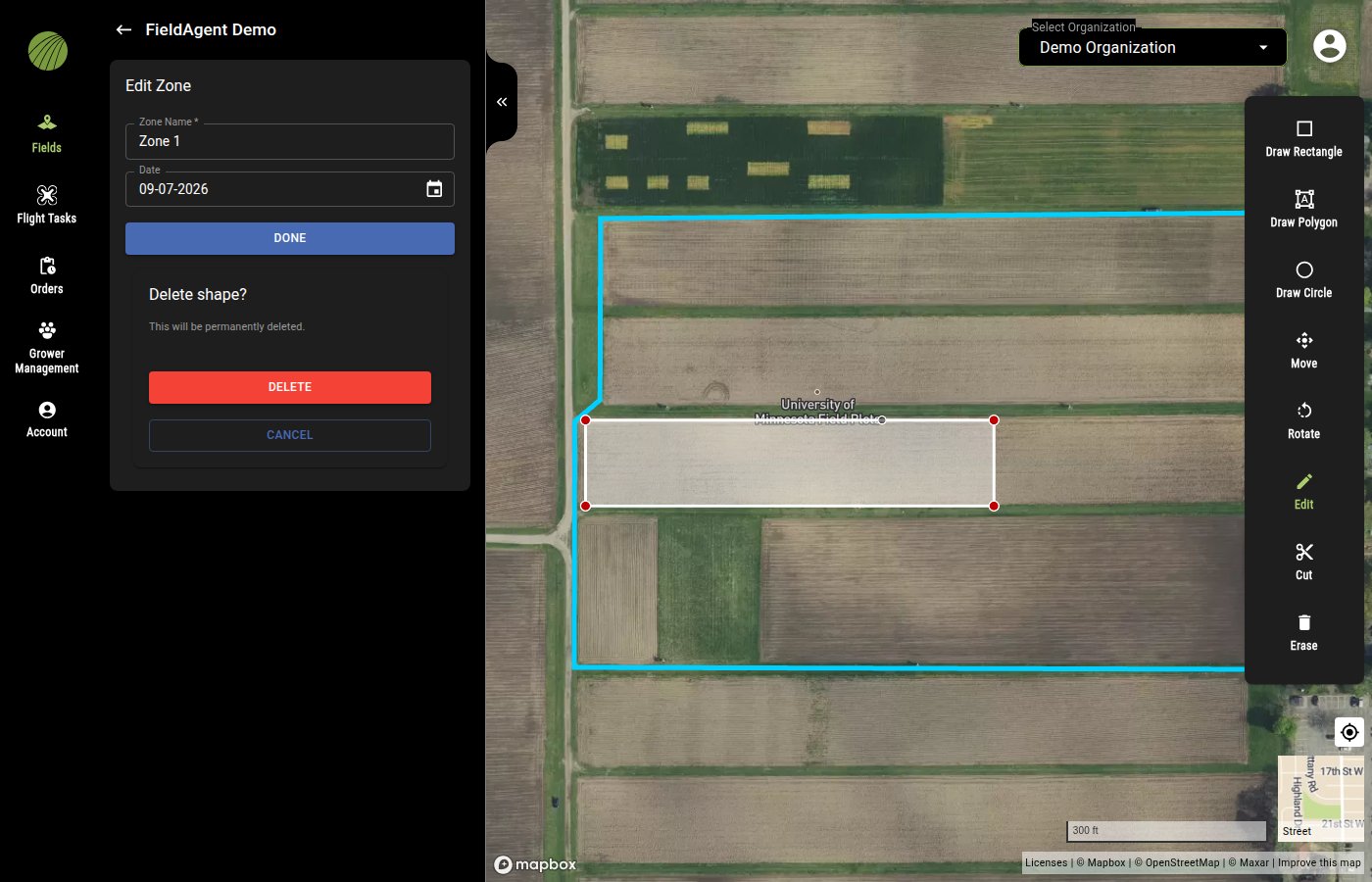Toggle the Edit pencil tool
The height and width of the screenshot is (882, 1372).
1303,492
